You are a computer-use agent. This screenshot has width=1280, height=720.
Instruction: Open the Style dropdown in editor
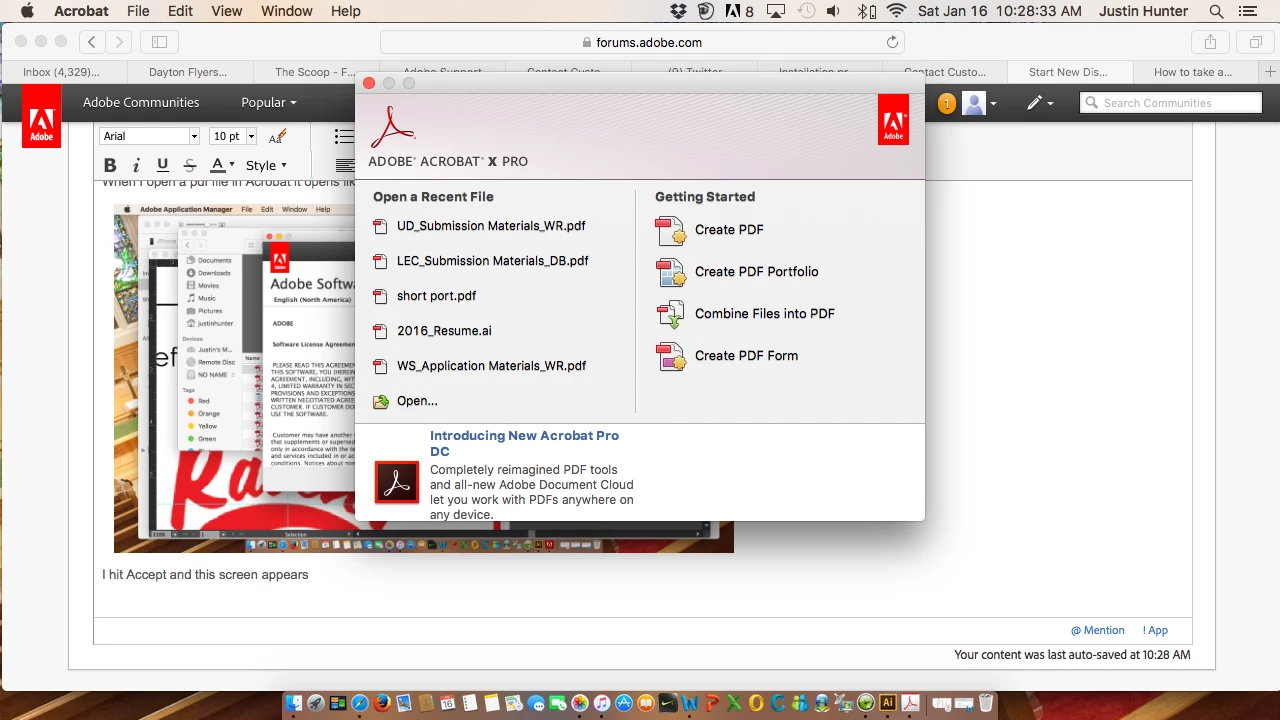point(266,165)
